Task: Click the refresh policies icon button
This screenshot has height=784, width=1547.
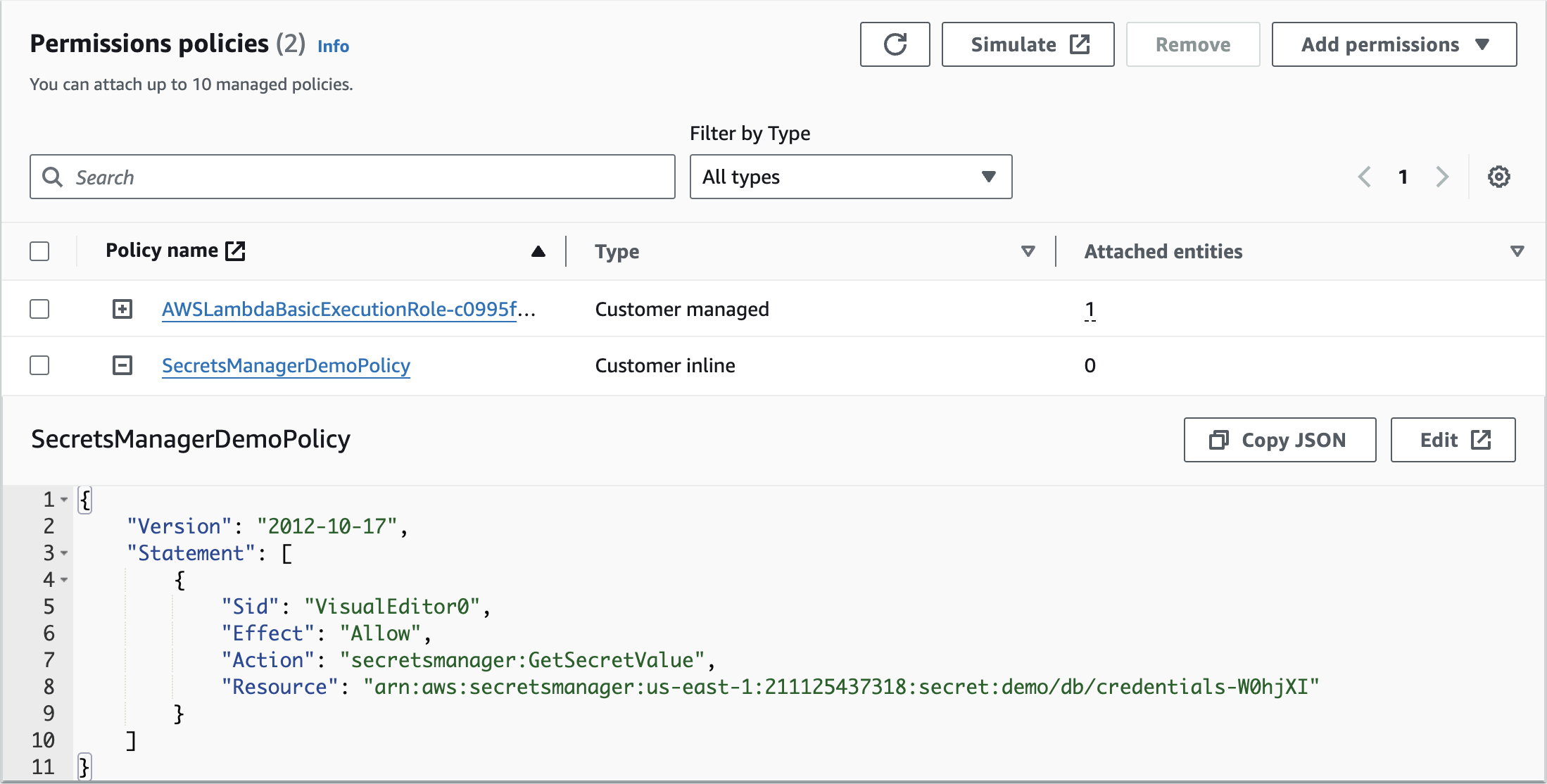Action: [895, 44]
